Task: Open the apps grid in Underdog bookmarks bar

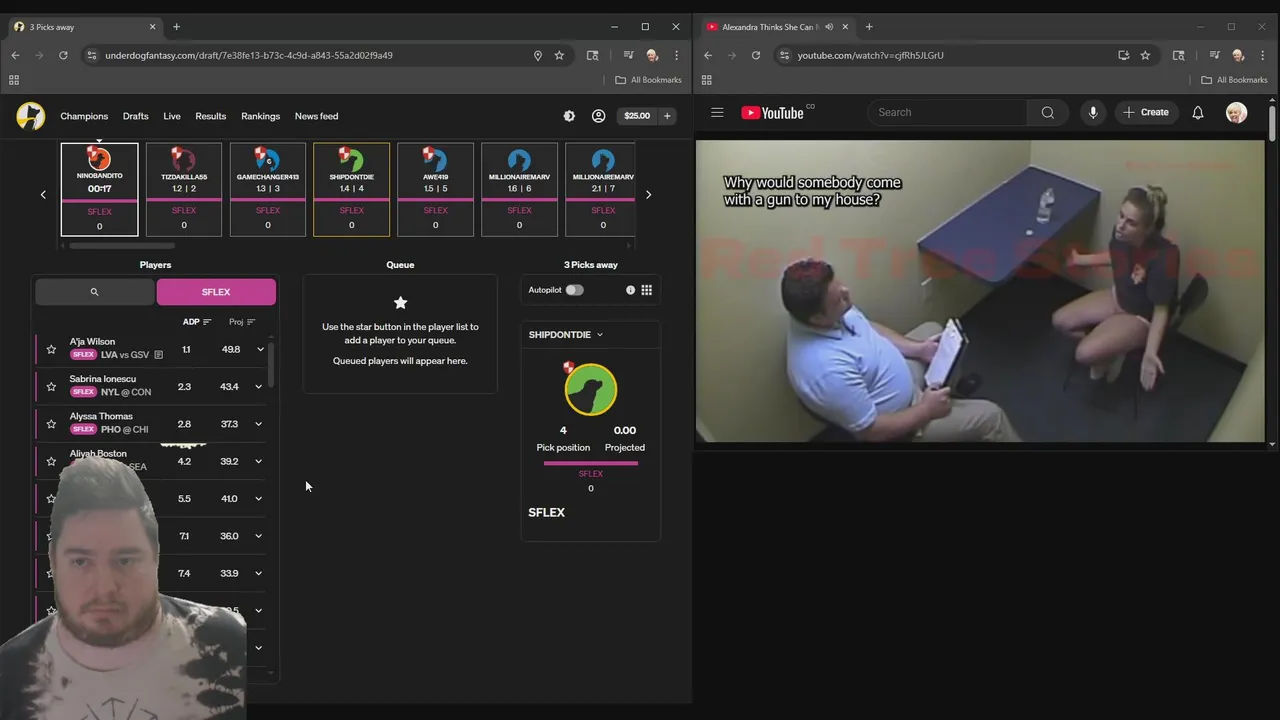Action: 14,80
